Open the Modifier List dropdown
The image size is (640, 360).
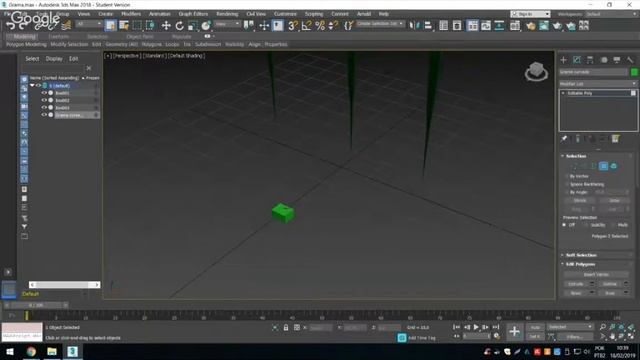point(598,84)
